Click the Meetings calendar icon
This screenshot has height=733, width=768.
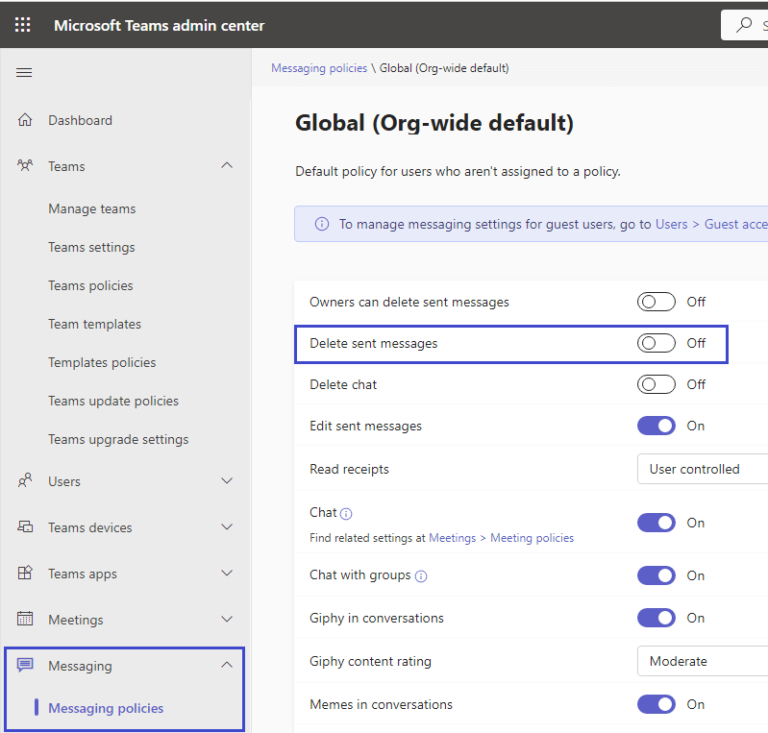tap(25, 619)
